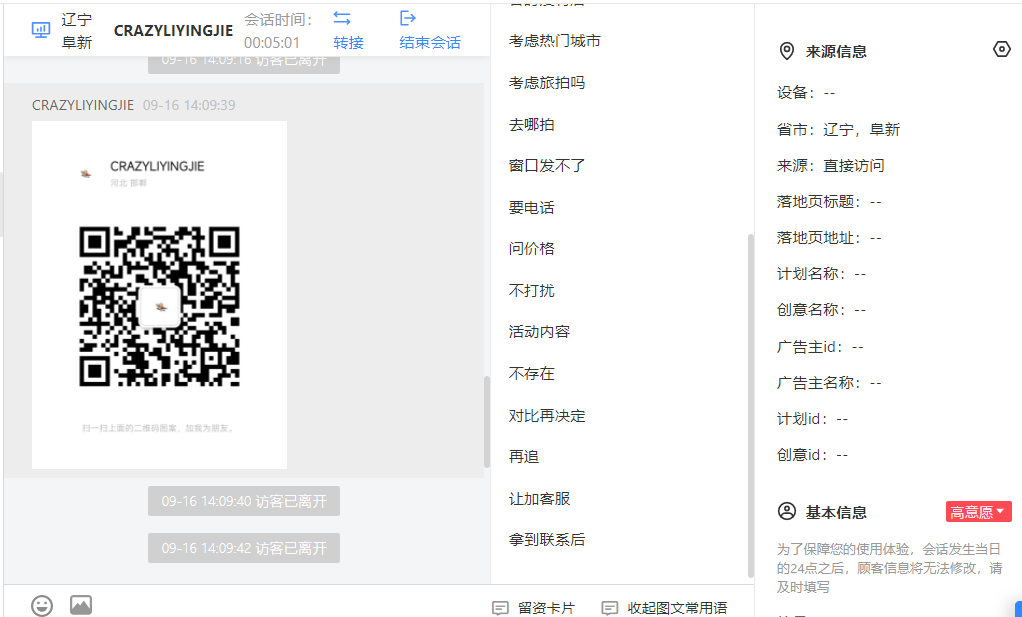Click the 留资卡片 card icon
The image size is (1022, 617).
click(501, 608)
